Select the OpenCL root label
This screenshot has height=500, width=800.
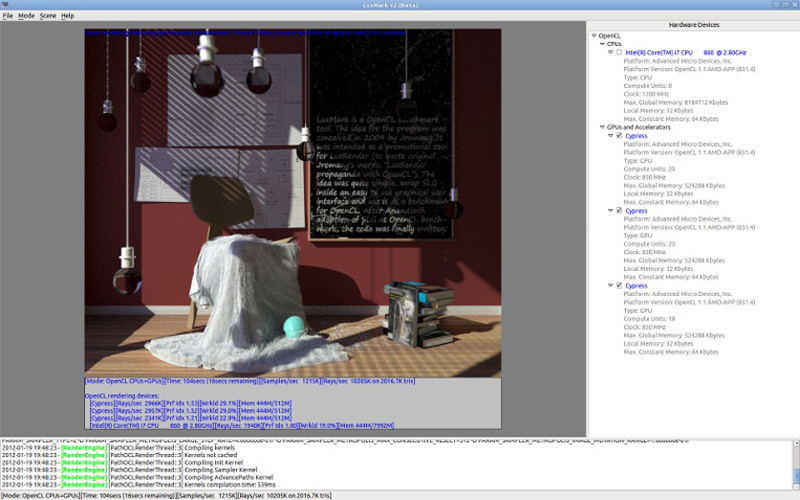[x=609, y=36]
